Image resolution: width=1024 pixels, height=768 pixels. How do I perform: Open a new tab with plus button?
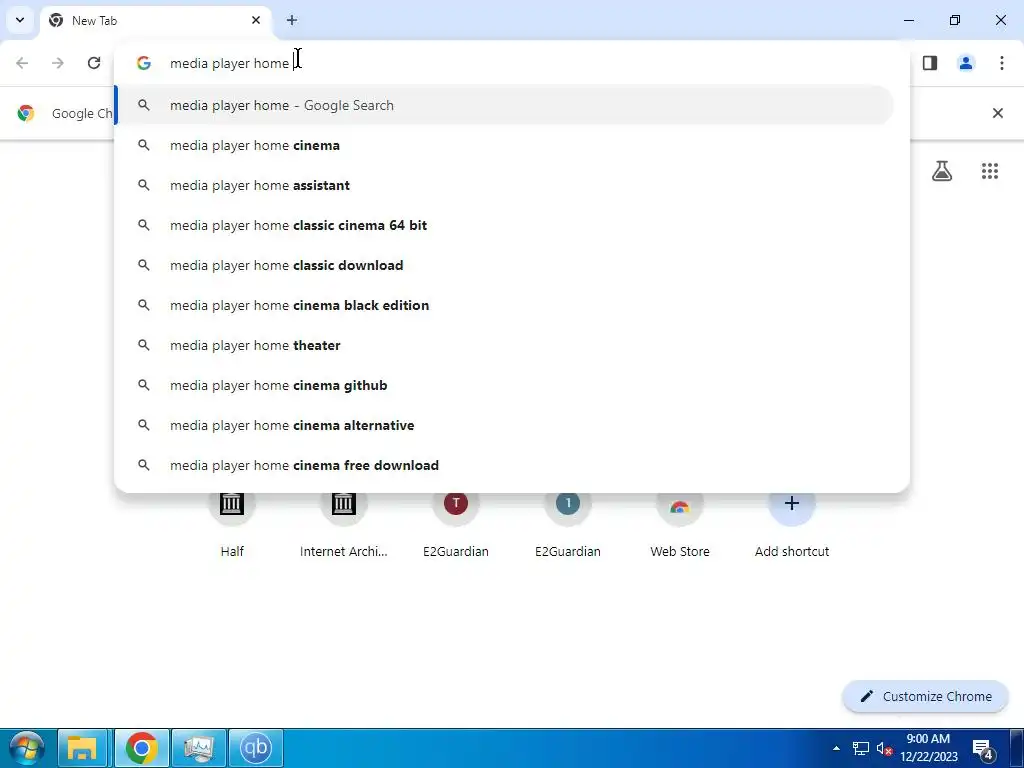(x=292, y=20)
